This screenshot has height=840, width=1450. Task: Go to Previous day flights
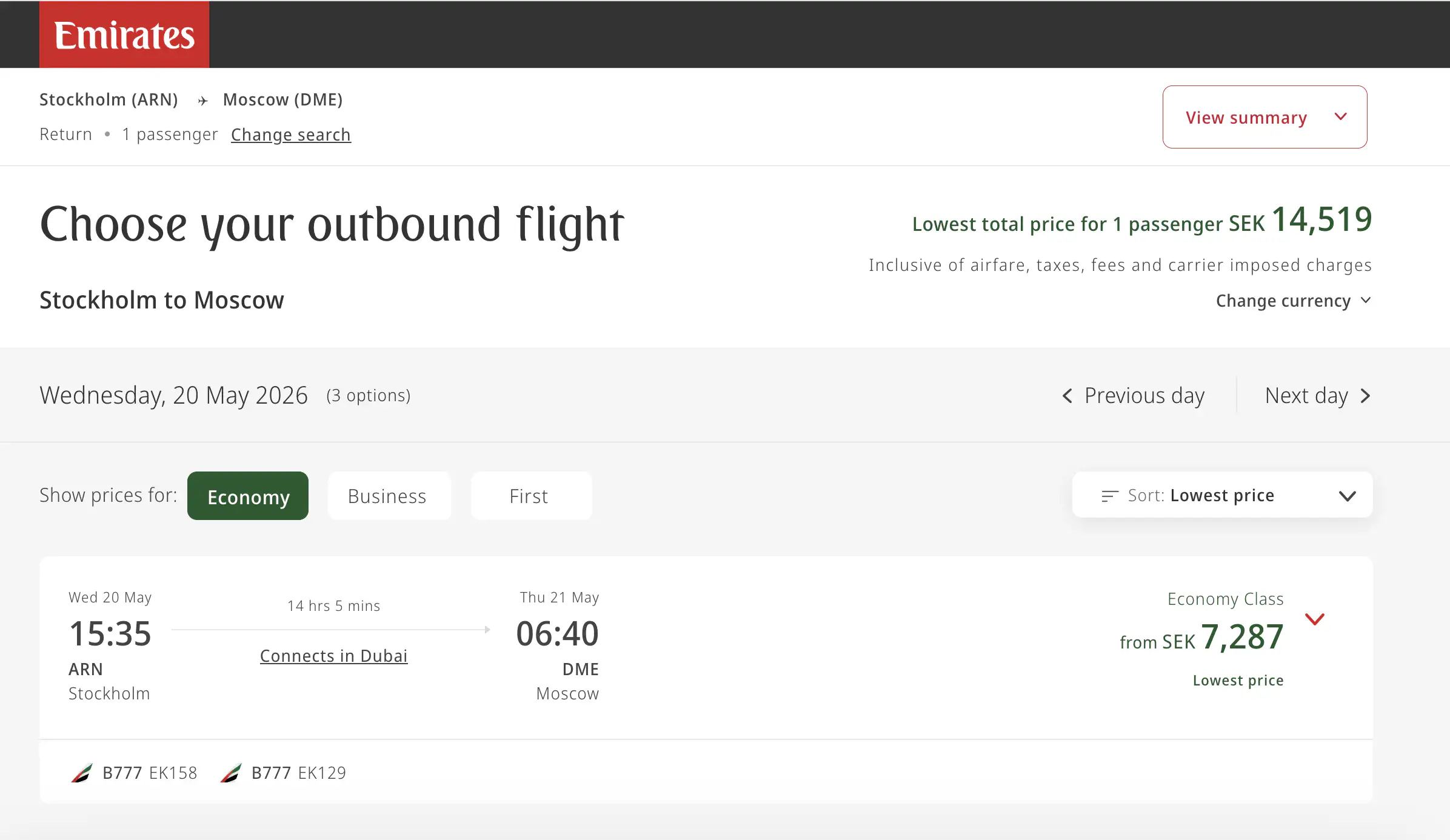point(1133,396)
